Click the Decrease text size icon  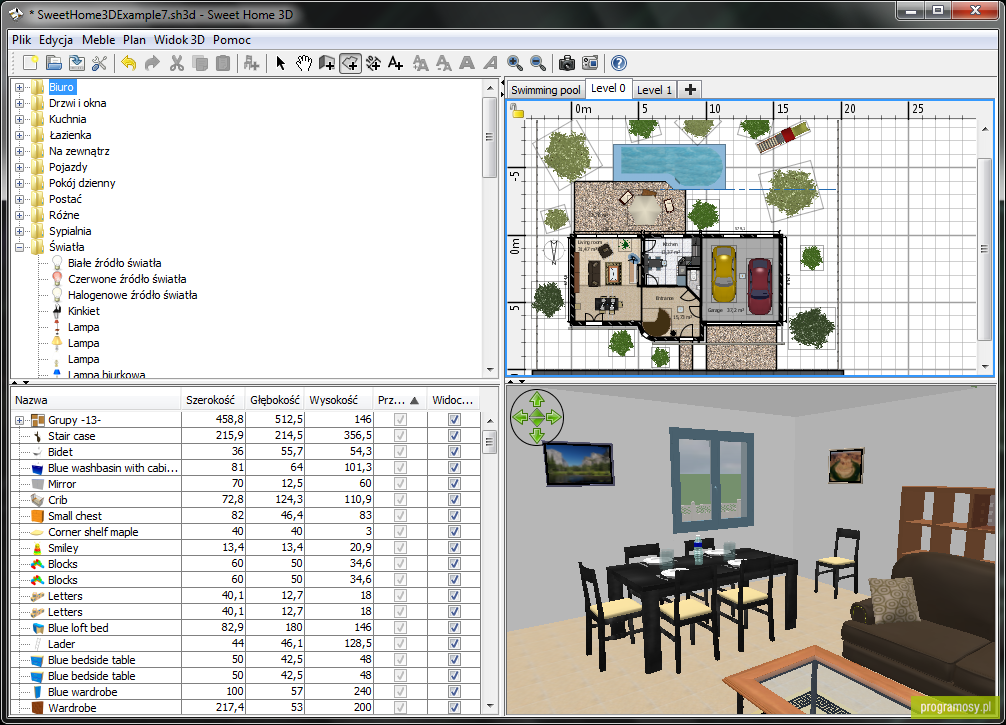click(x=443, y=63)
